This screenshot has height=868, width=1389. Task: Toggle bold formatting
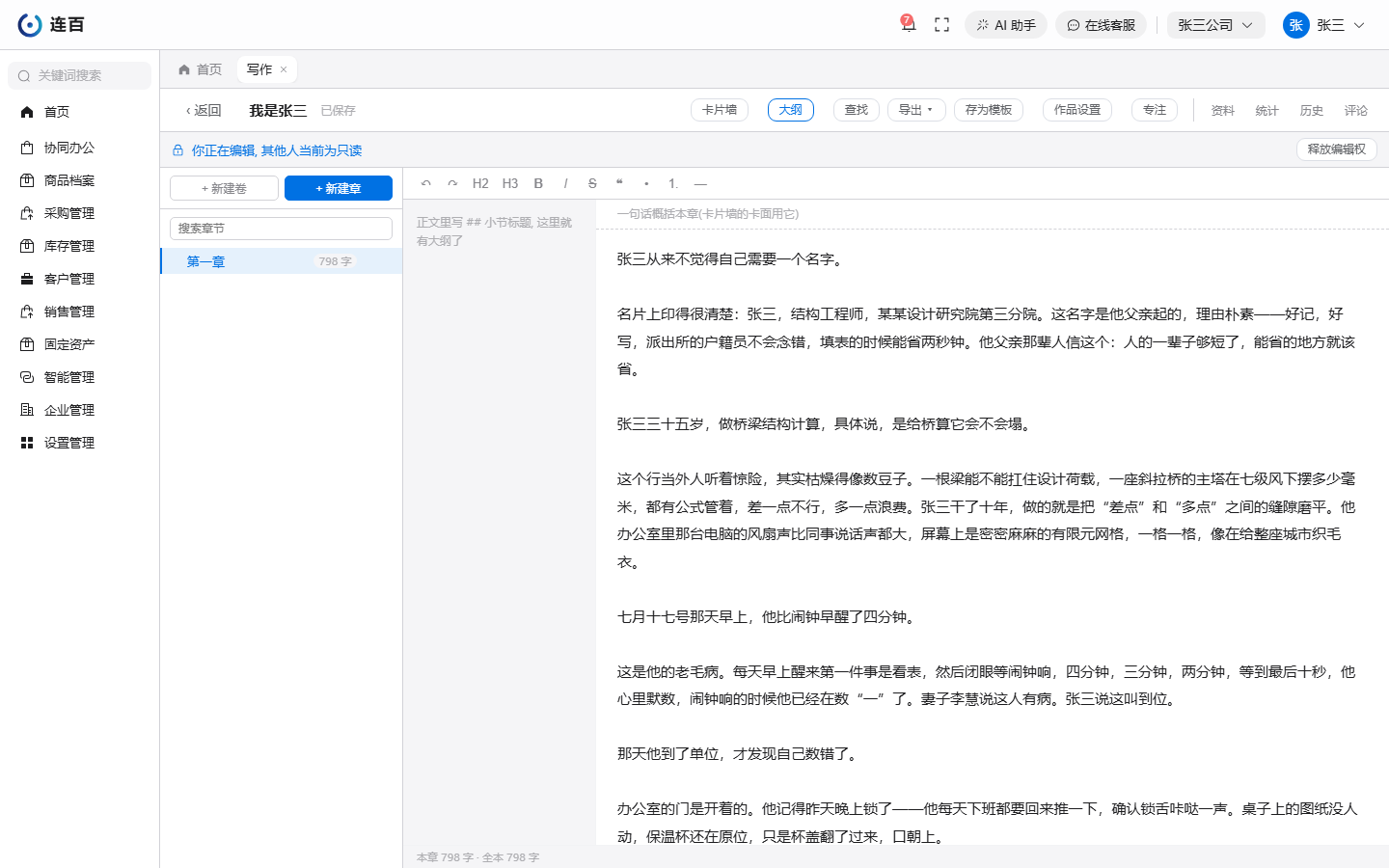tap(538, 183)
